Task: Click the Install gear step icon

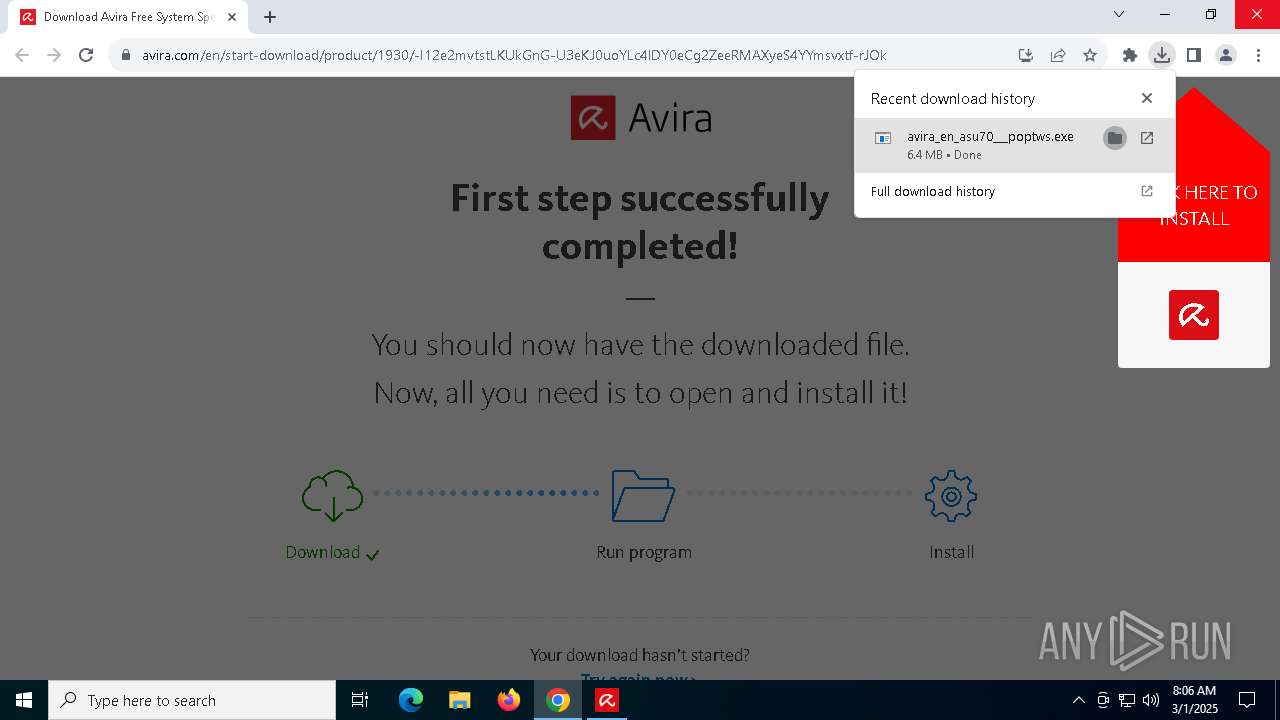Action: 951,495
